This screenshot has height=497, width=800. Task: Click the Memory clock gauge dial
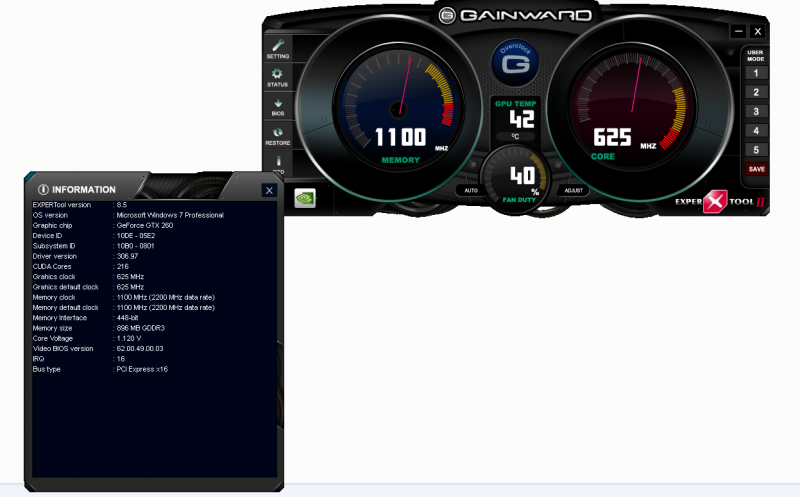point(398,108)
